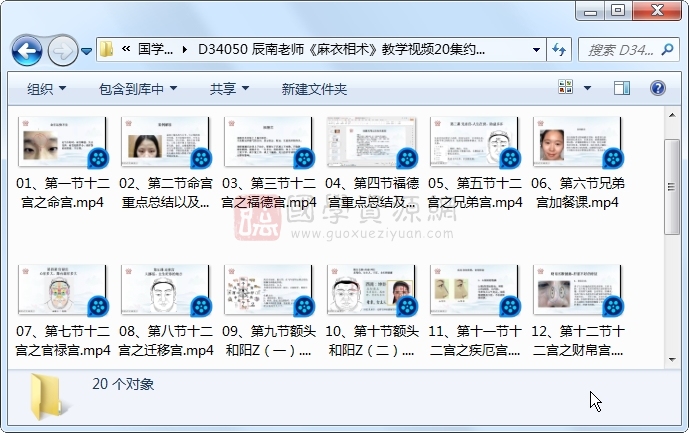The width and height of the screenshot is (689, 433).
Task: Click 新建文件夹 button
Action: (314, 89)
